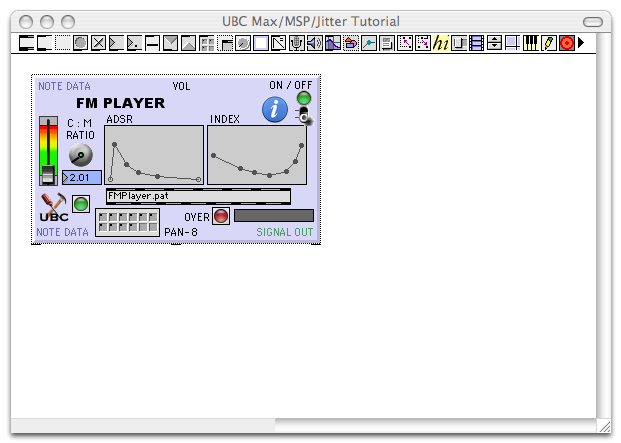
Task: Click the 2.01 ratio number box
Action: 82,178
